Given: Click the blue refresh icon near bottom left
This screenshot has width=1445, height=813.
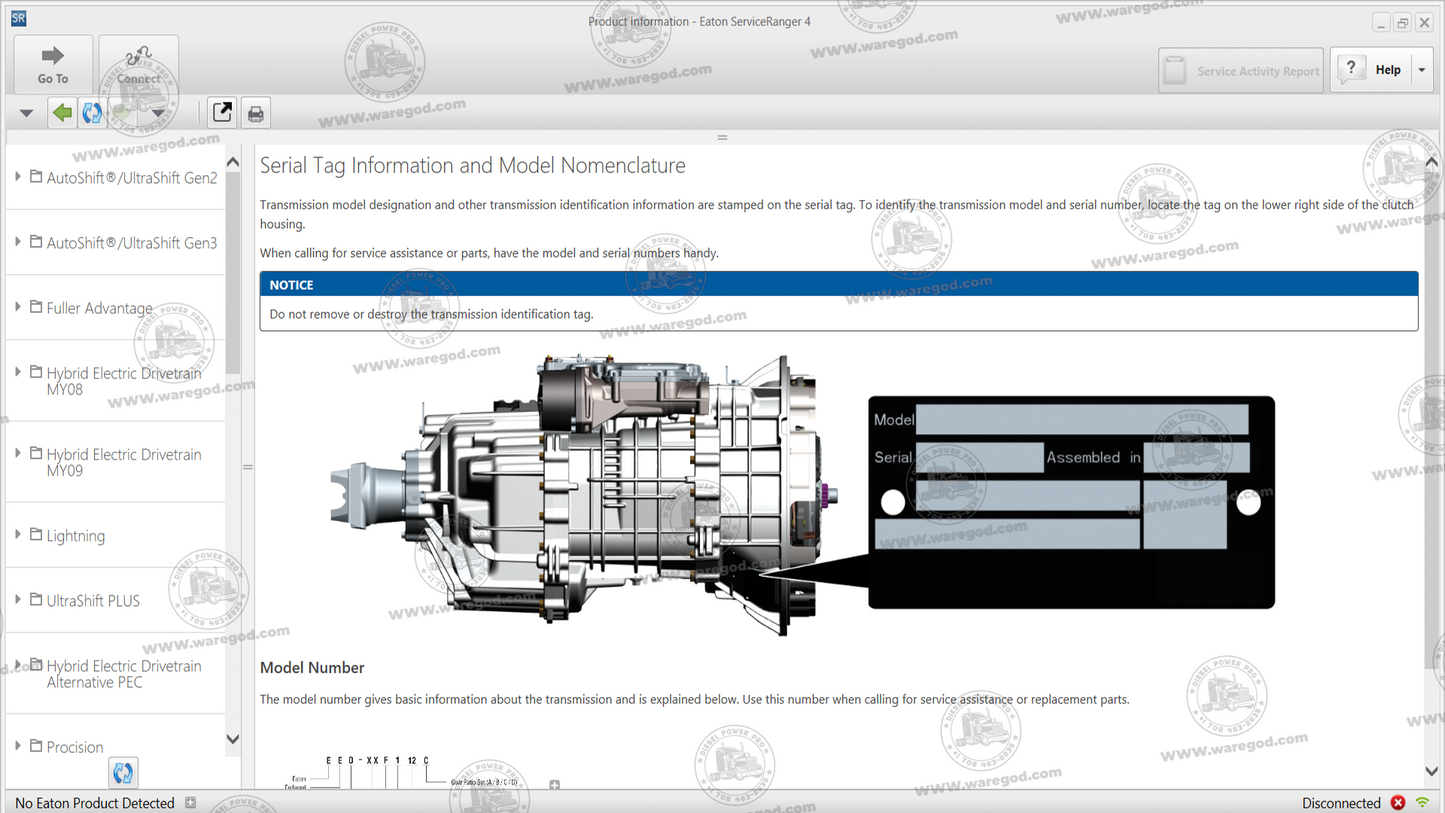Looking at the screenshot, I should (122, 772).
